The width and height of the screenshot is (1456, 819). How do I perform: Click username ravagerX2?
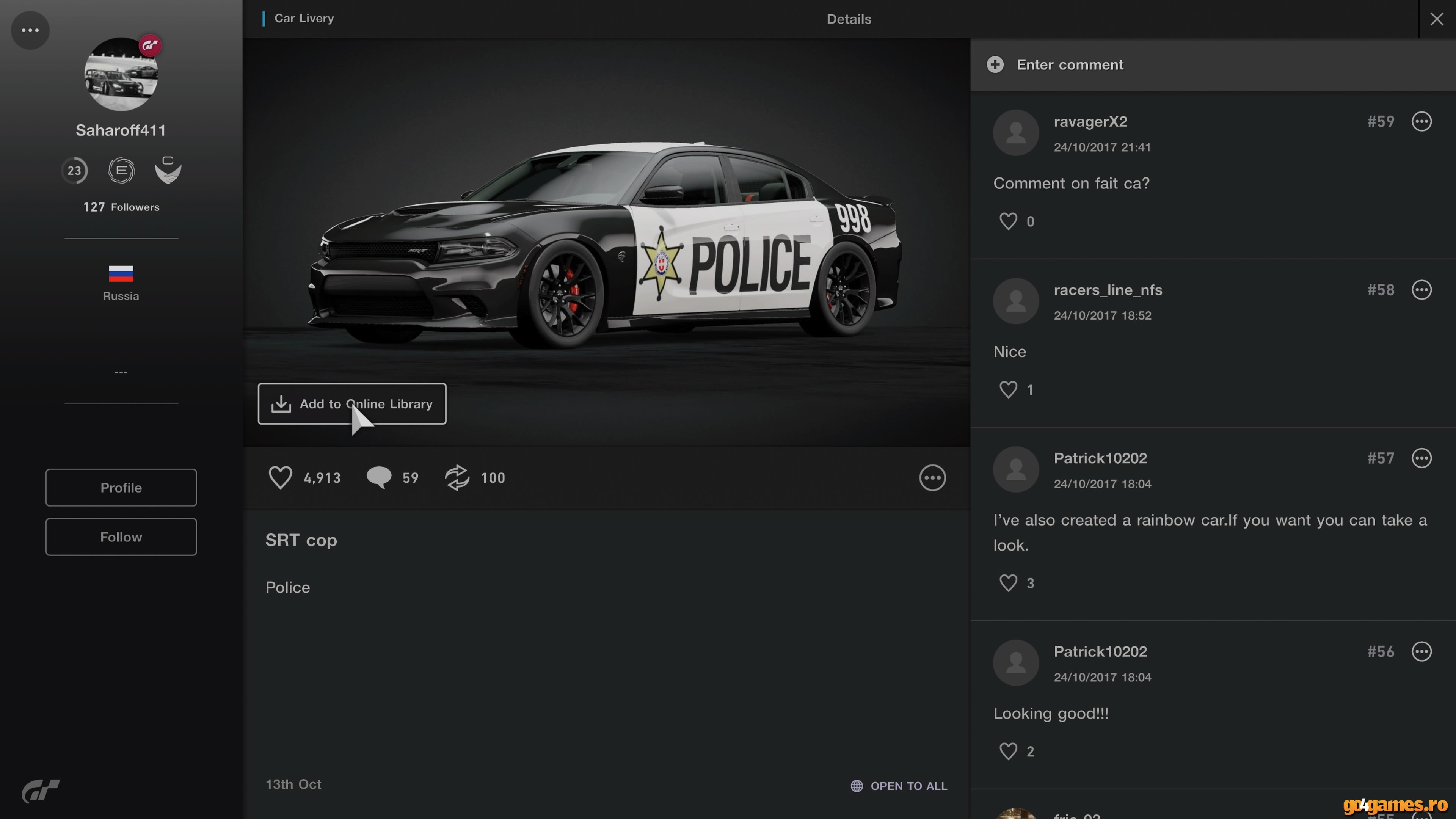[x=1090, y=121]
